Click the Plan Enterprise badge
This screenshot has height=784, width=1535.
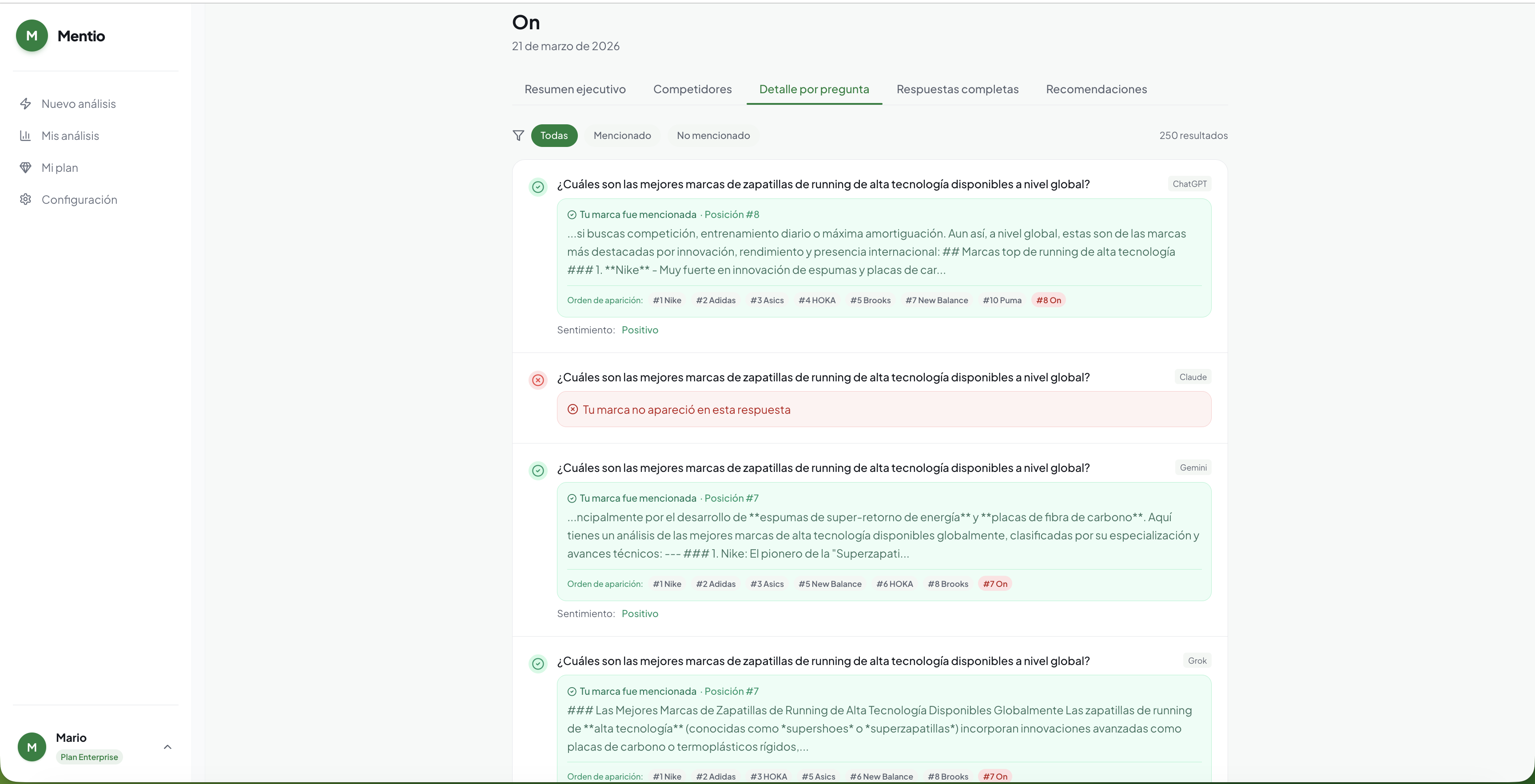coord(89,757)
